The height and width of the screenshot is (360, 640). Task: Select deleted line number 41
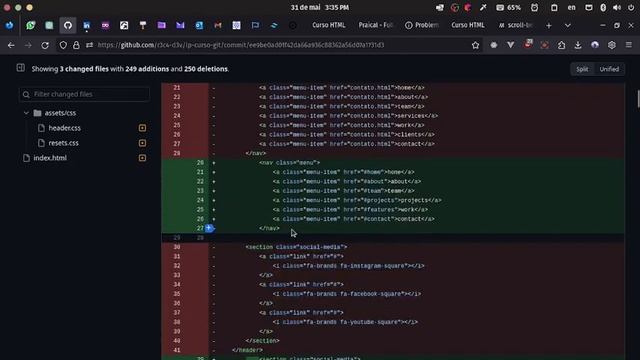pyautogui.click(x=176, y=350)
